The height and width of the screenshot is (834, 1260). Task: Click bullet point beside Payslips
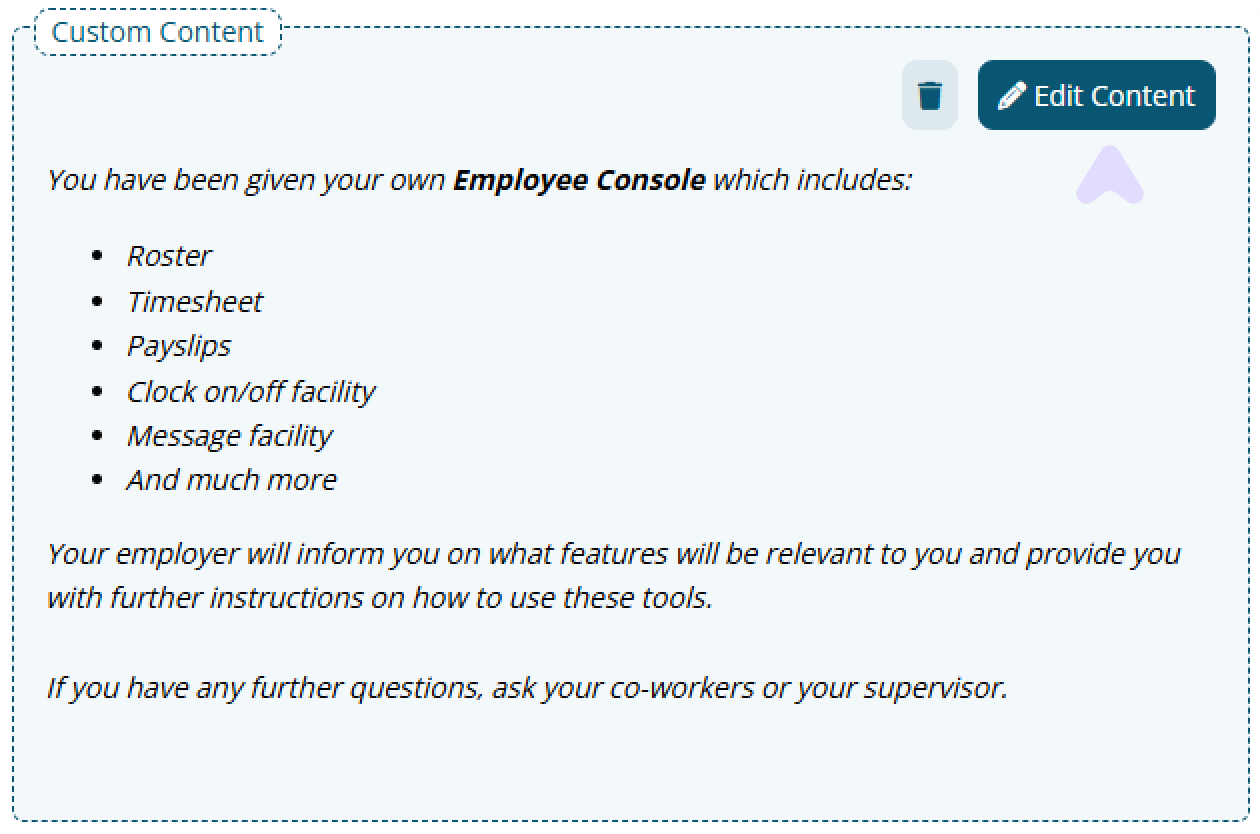(97, 346)
